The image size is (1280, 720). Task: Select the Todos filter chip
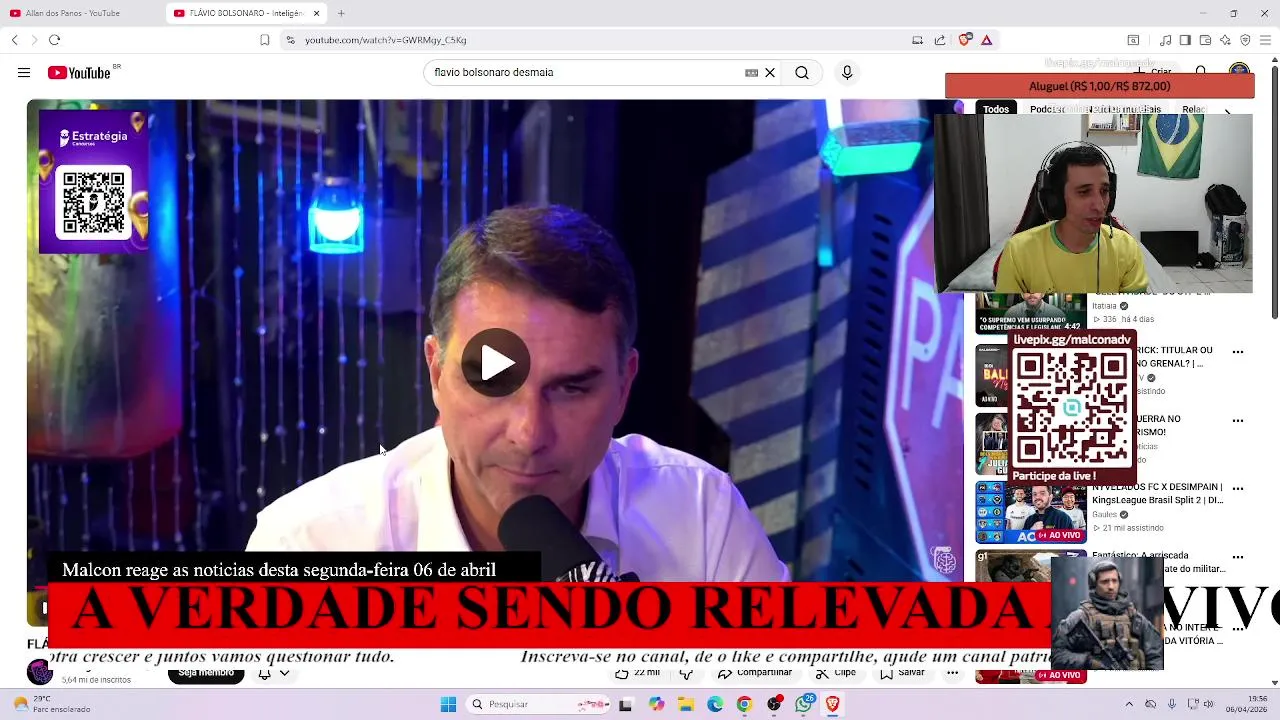[996, 109]
